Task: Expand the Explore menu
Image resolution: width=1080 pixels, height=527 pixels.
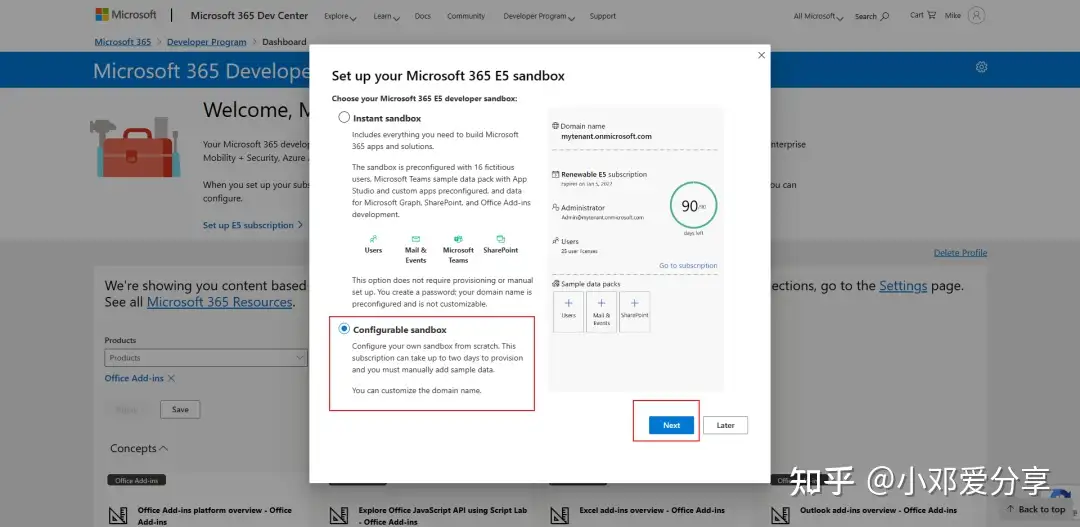Action: pos(340,16)
